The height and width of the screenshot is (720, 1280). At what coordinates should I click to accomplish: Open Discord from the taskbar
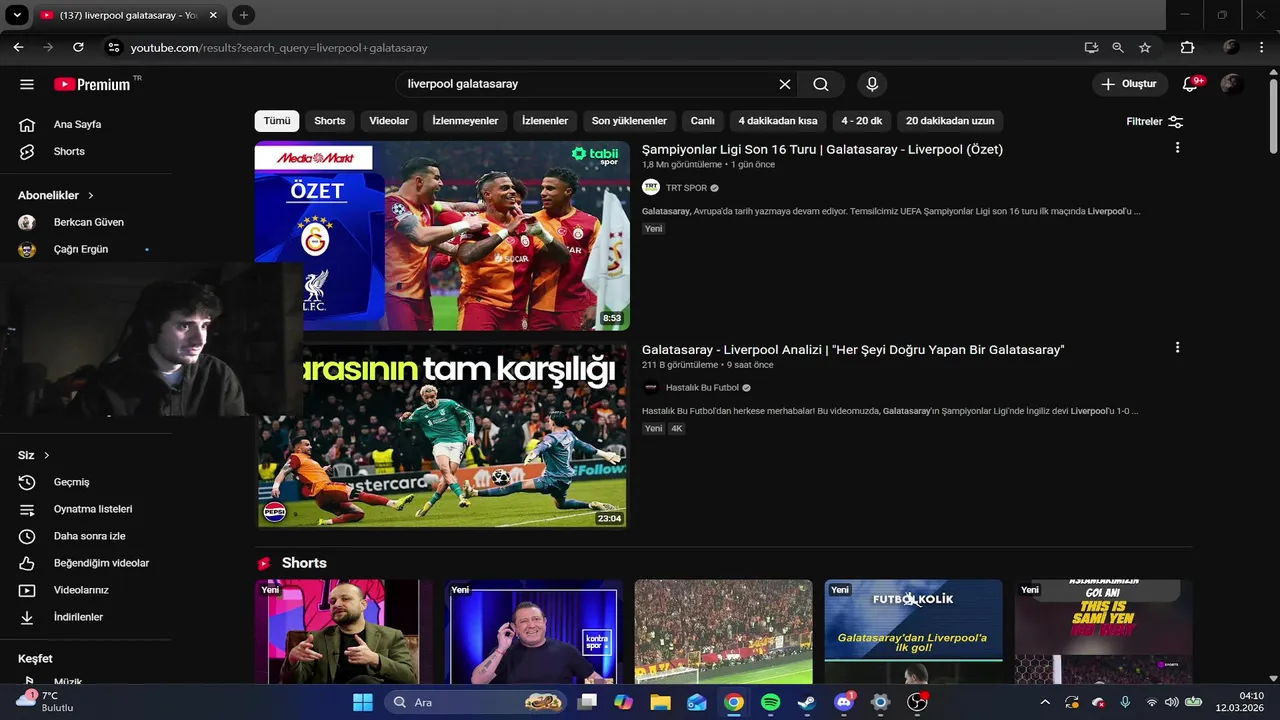point(843,702)
